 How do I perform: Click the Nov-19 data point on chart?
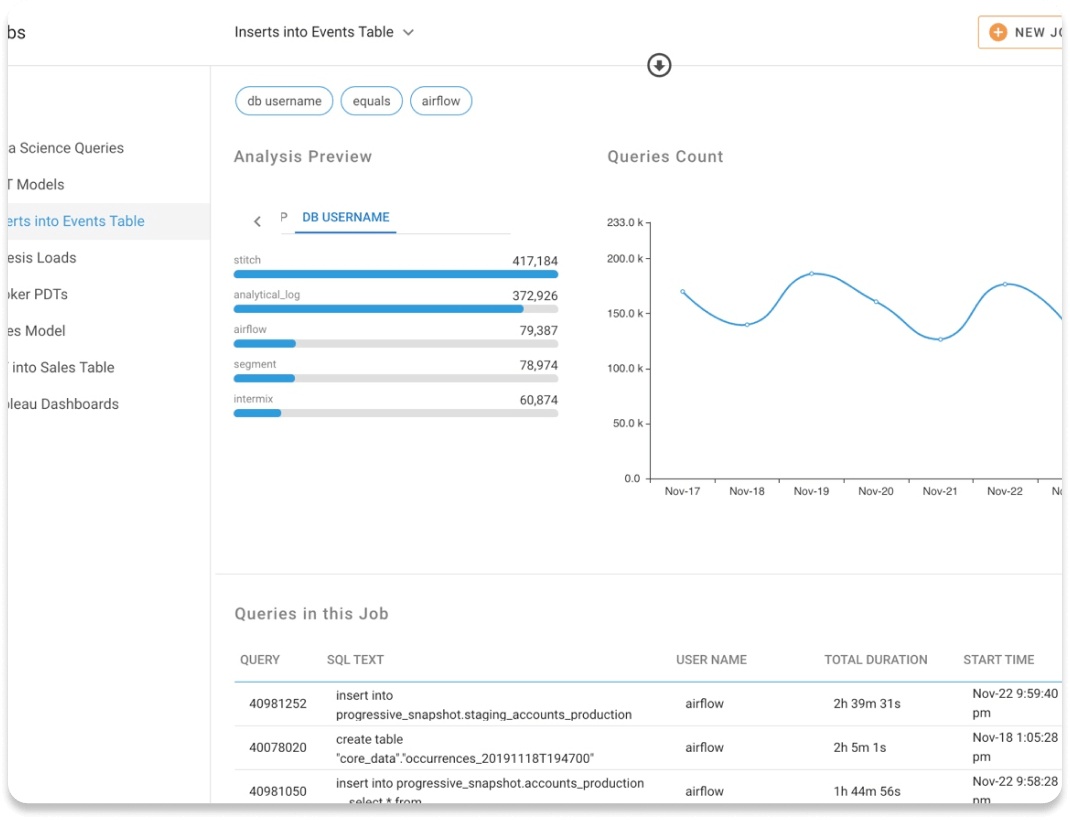[811, 273]
